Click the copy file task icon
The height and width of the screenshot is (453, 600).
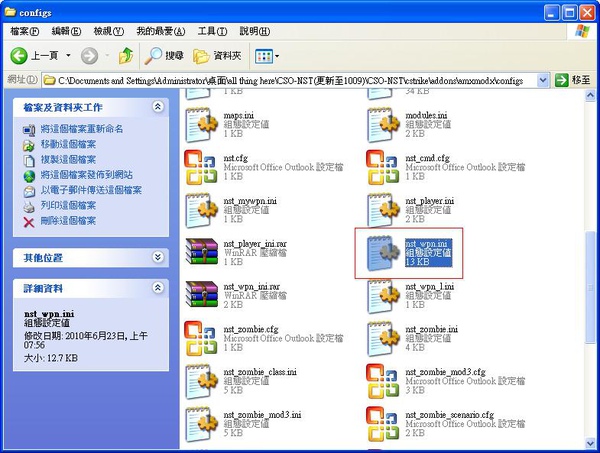[x=29, y=161]
